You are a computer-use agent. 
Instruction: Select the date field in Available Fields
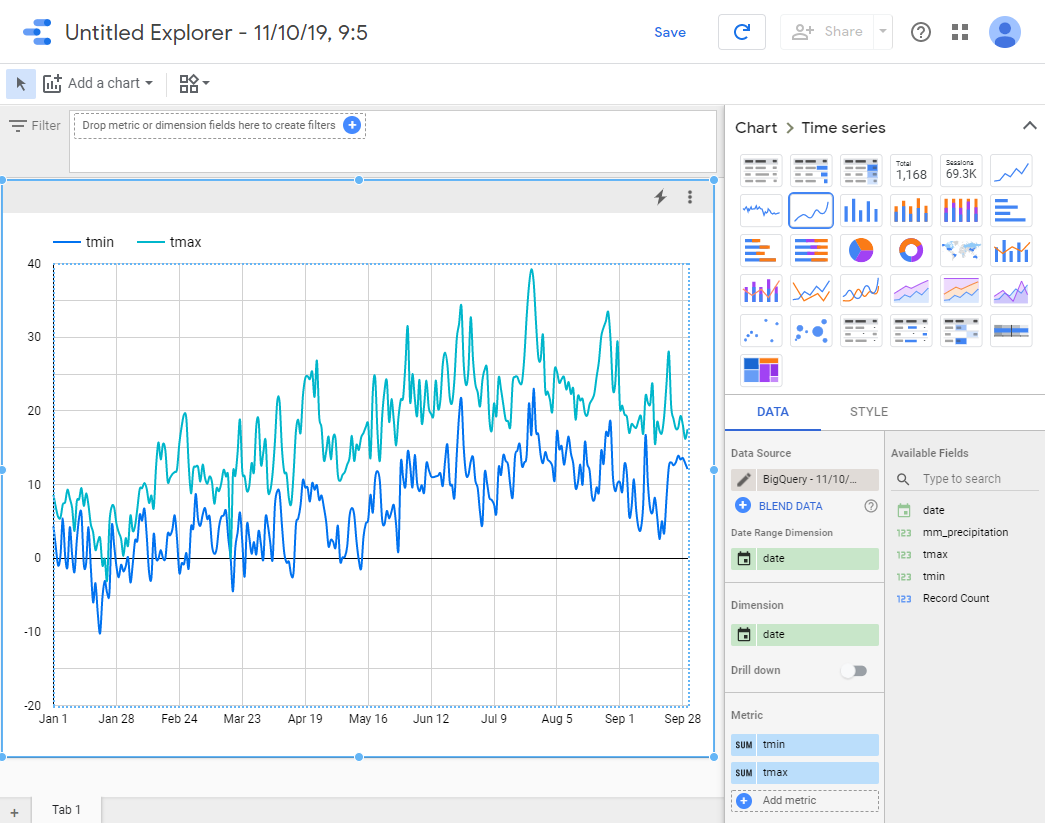[933, 510]
